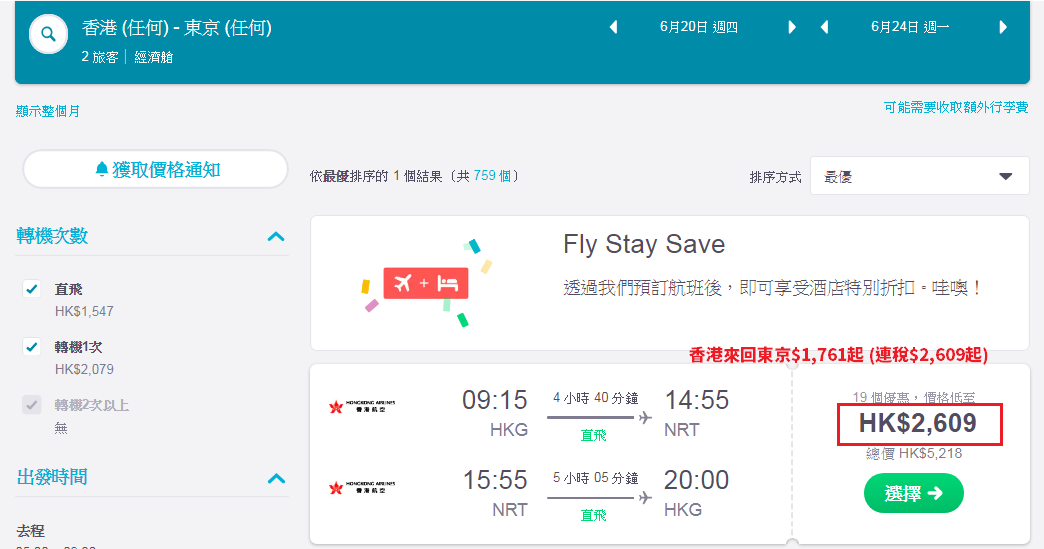This screenshot has height=549, width=1044.
Task: Click the Fly Stay Save flight-hotel icon
Action: coord(426,283)
